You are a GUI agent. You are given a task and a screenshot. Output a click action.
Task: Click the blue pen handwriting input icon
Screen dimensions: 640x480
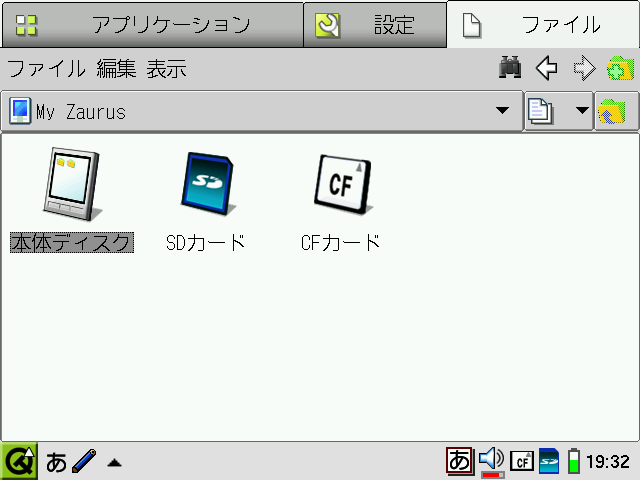point(84,462)
